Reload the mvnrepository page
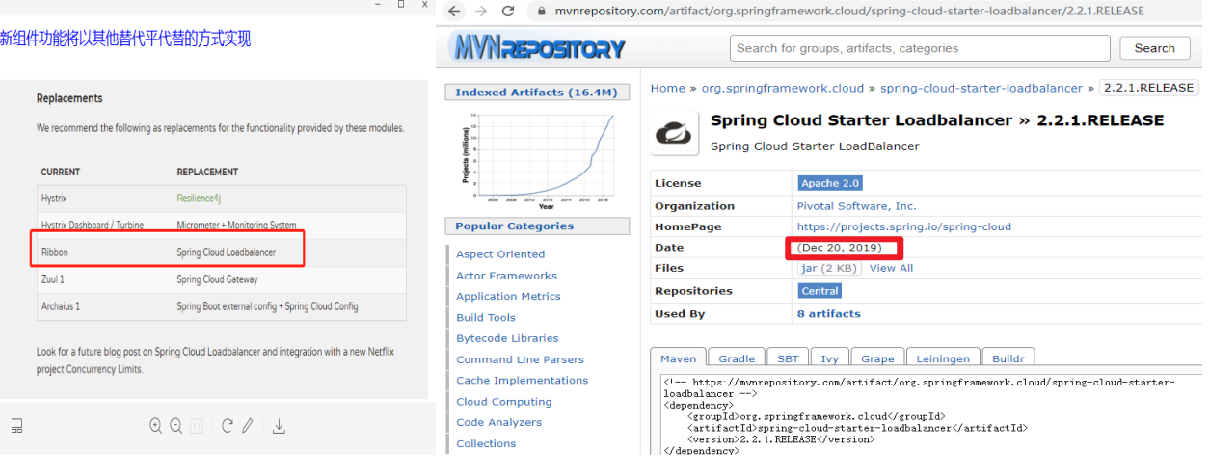Viewport: 1215px width, 472px height. 508,11
